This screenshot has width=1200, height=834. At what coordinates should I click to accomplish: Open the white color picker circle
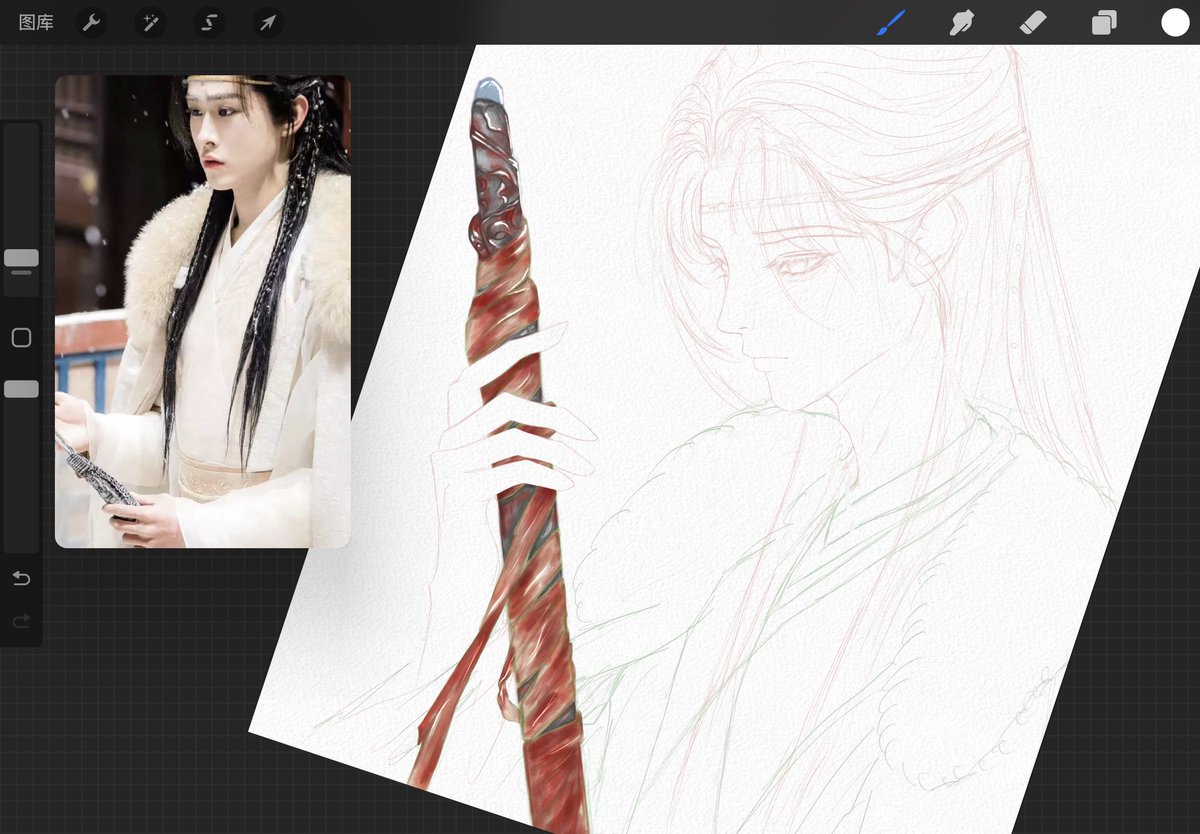coord(1175,22)
